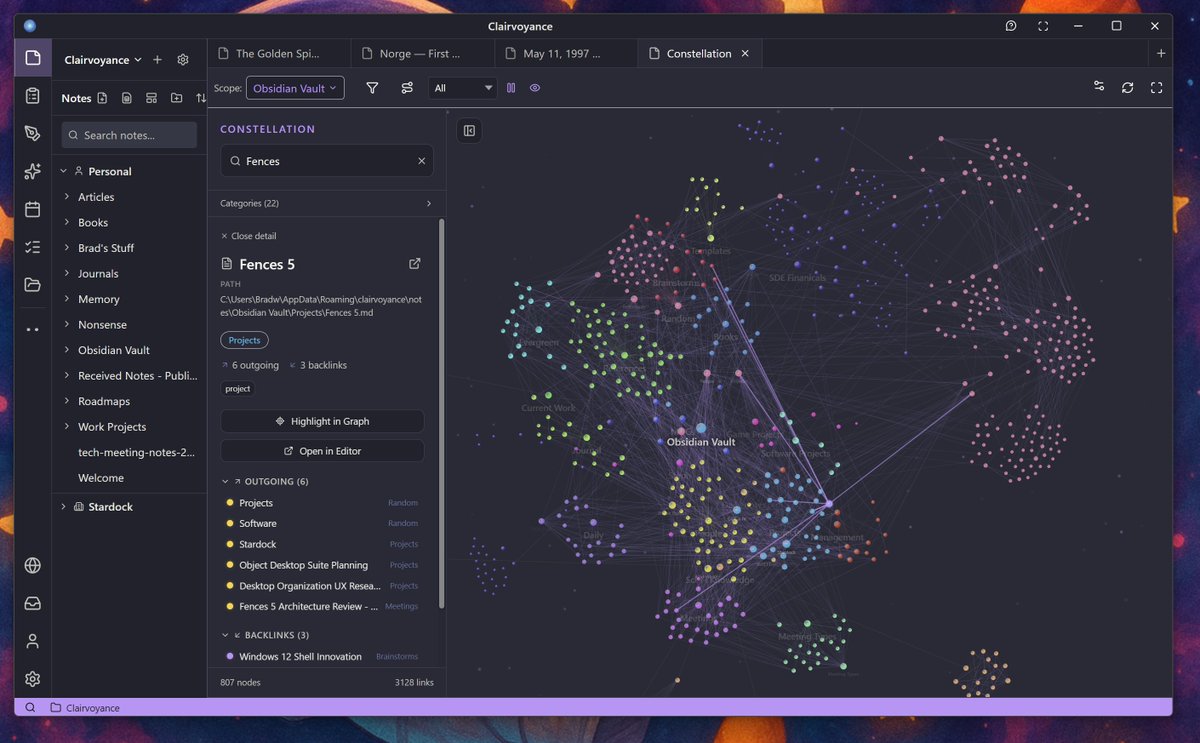The width and height of the screenshot is (1200, 743).
Task: Click the second document icon in Notes header
Action: pyautogui.click(x=127, y=98)
